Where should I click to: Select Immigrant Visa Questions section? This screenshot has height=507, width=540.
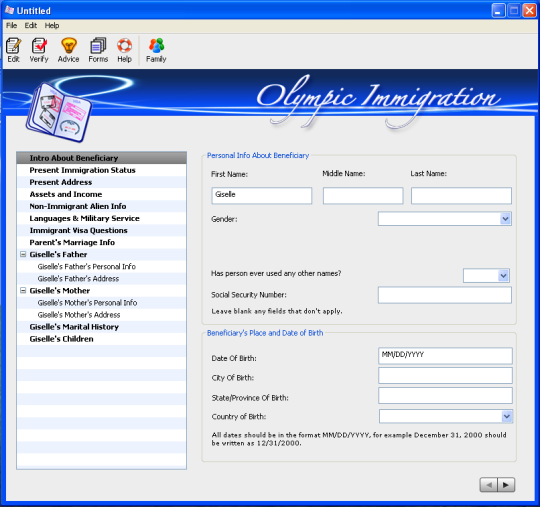pos(102,230)
